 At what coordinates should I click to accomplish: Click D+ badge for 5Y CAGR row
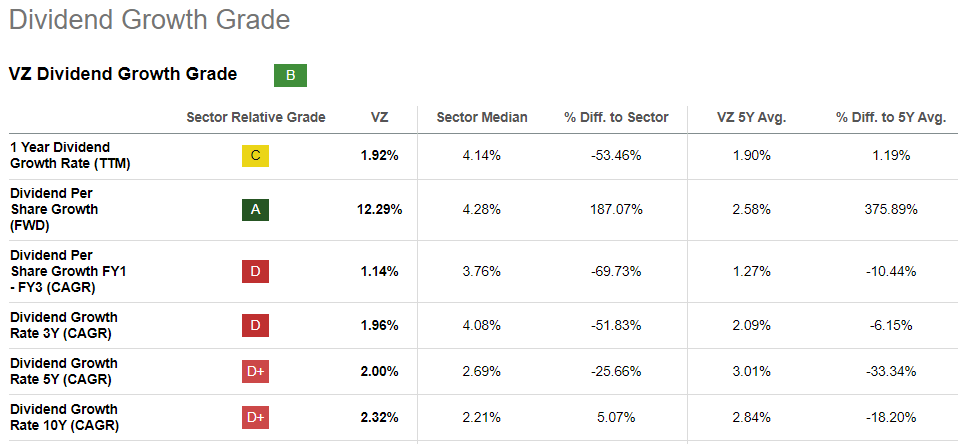pos(256,372)
